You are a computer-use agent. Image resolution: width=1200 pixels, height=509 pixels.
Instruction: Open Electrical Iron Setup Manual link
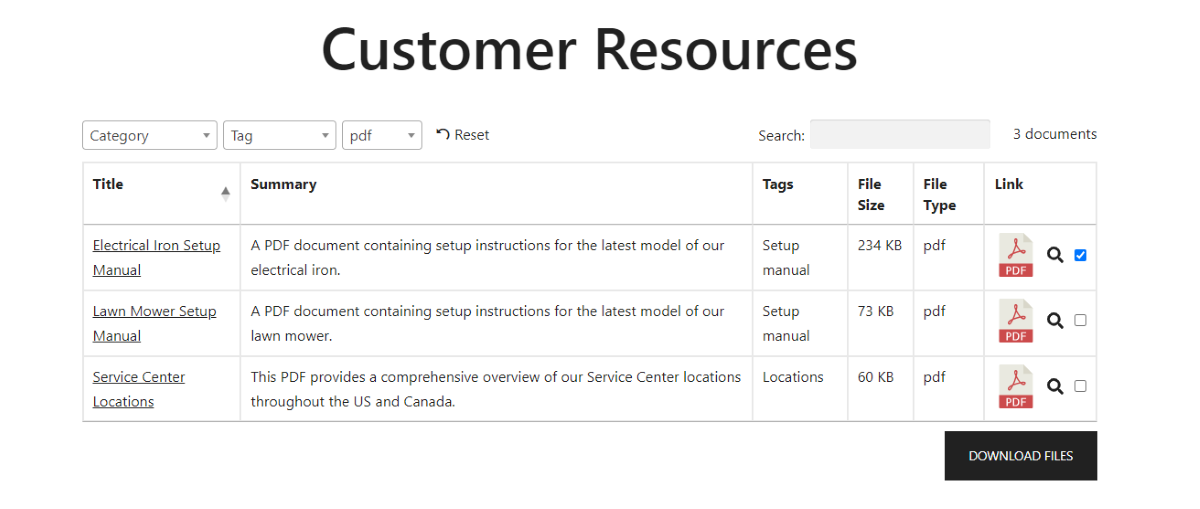tap(157, 258)
